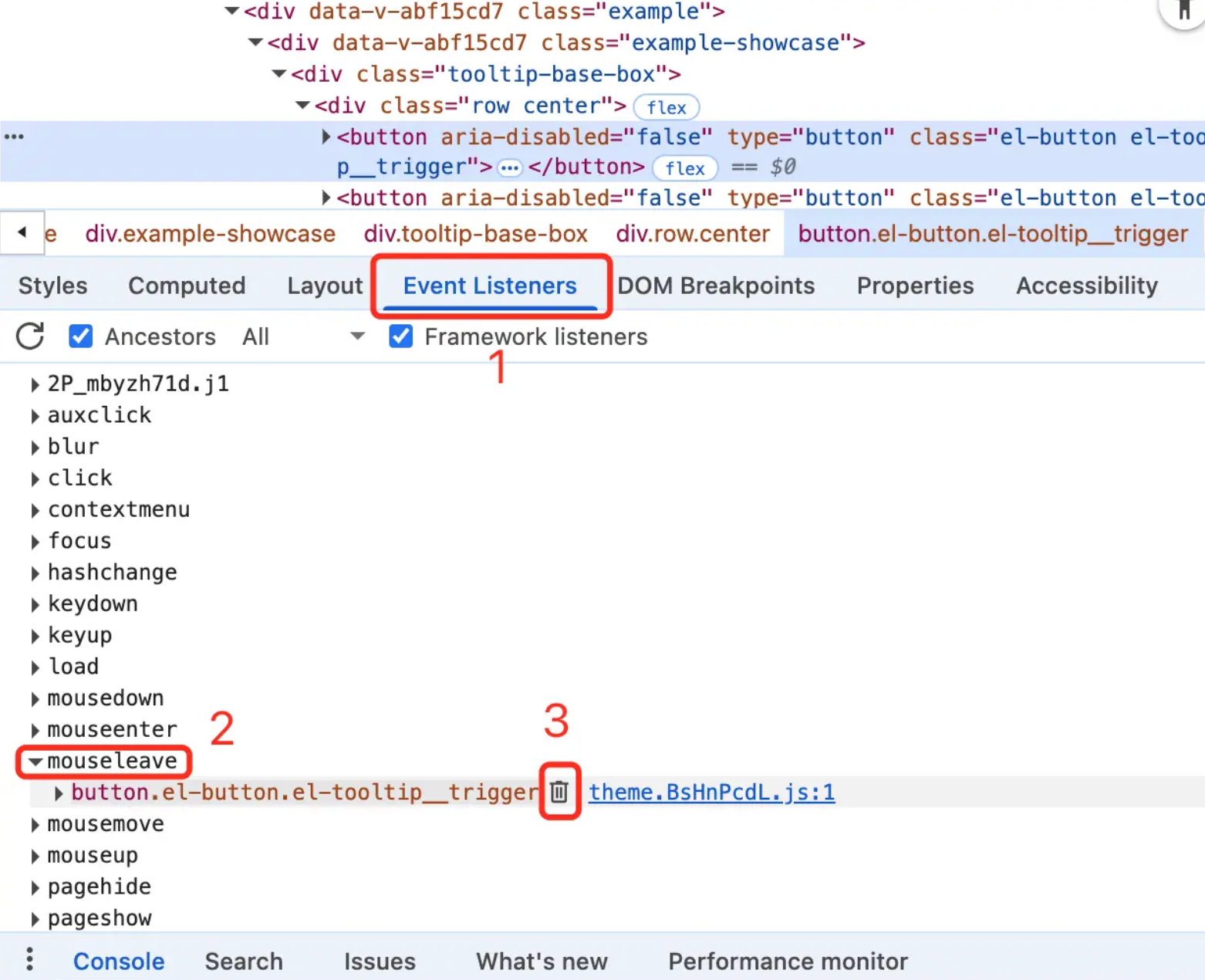1205x980 pixels.
Task: Open the DOM Breakpoints tab
Action: pos(716,286)
